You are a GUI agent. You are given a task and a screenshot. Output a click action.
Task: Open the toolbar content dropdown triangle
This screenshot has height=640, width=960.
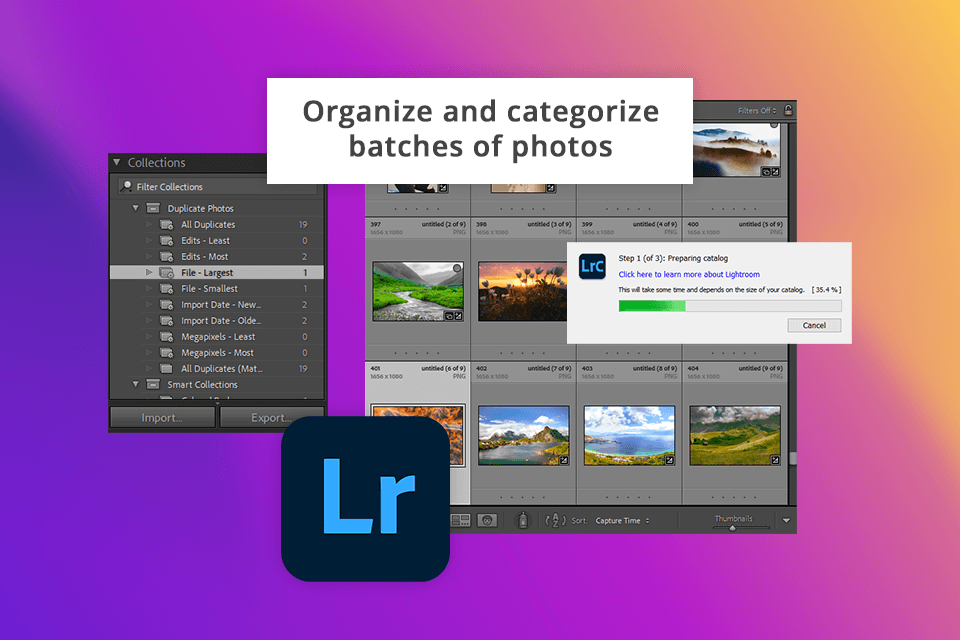[786, 521]
